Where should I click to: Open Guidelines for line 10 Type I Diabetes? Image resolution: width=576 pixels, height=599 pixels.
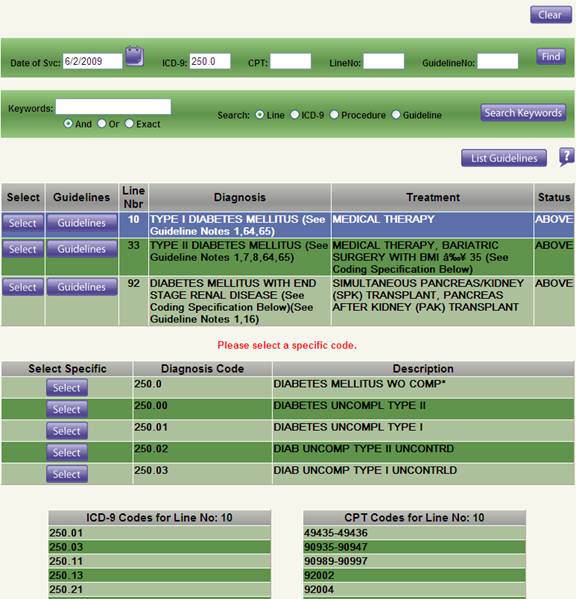[82, 223]
